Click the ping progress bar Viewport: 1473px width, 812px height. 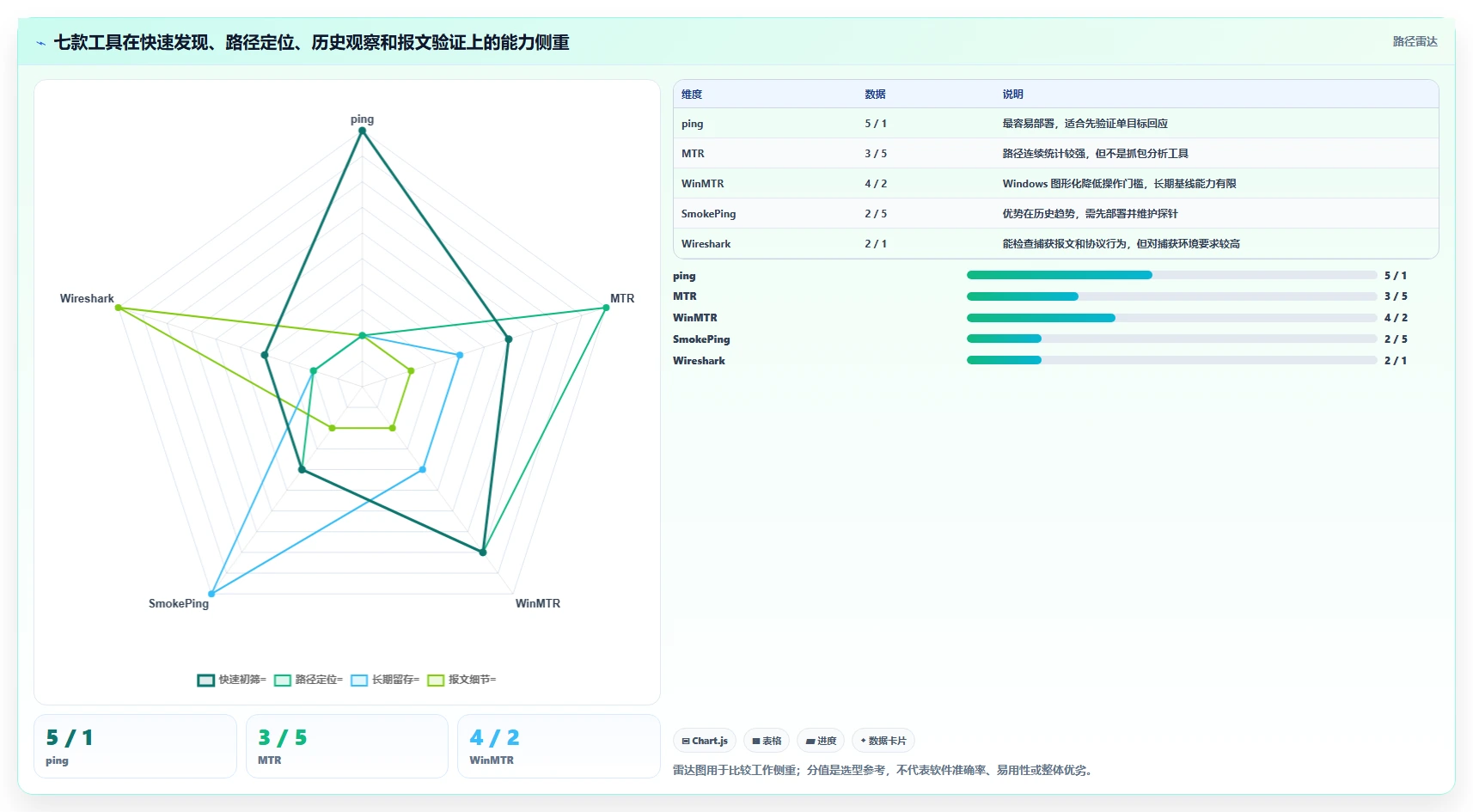coord(1171,275)
